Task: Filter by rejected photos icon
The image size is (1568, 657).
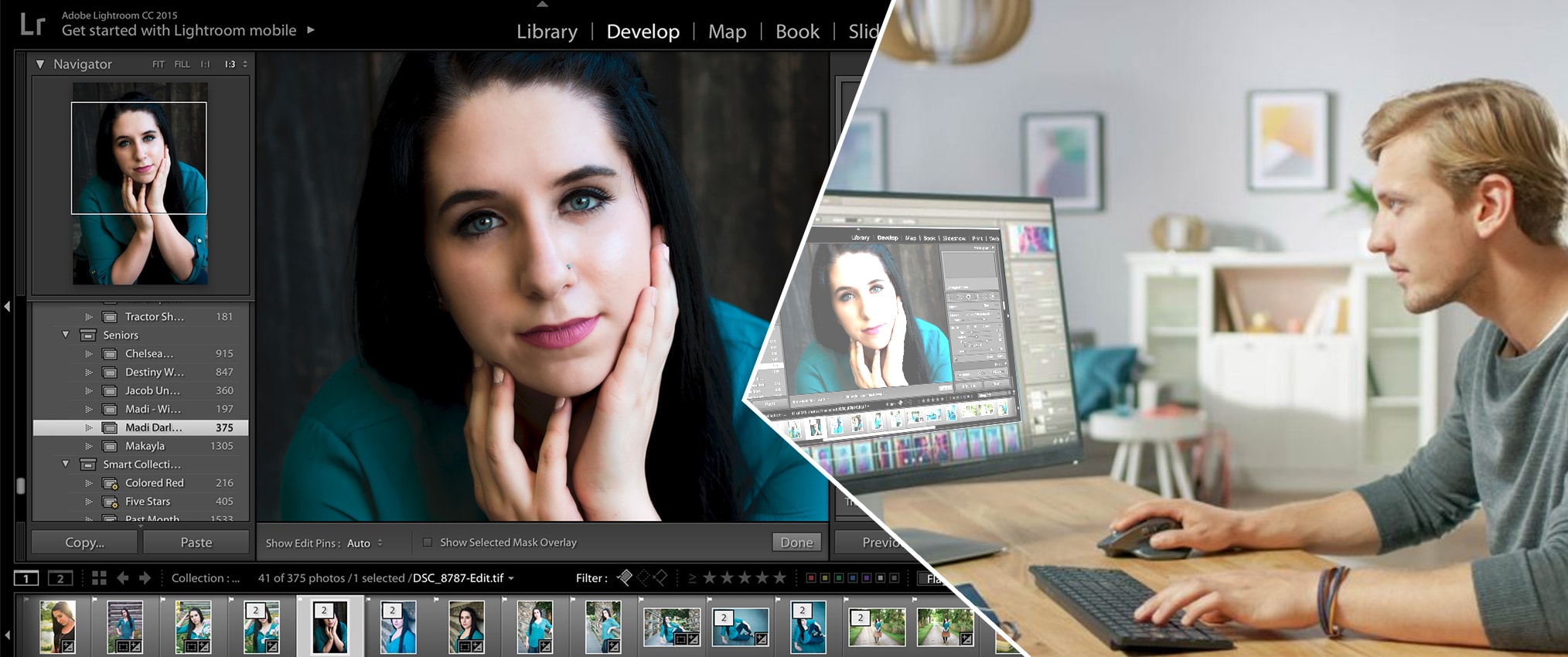Action: pos(660,577)
